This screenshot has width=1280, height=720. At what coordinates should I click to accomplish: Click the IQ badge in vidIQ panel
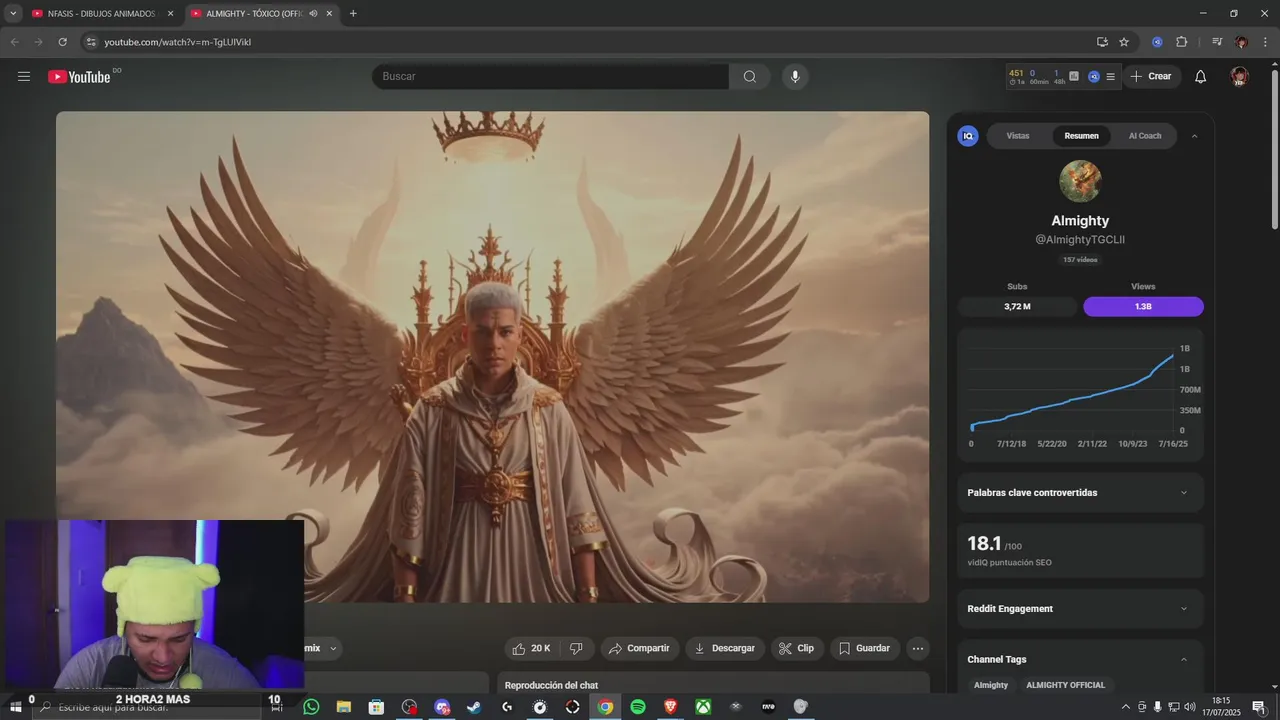pyautogui.click(x=968, y=136)
